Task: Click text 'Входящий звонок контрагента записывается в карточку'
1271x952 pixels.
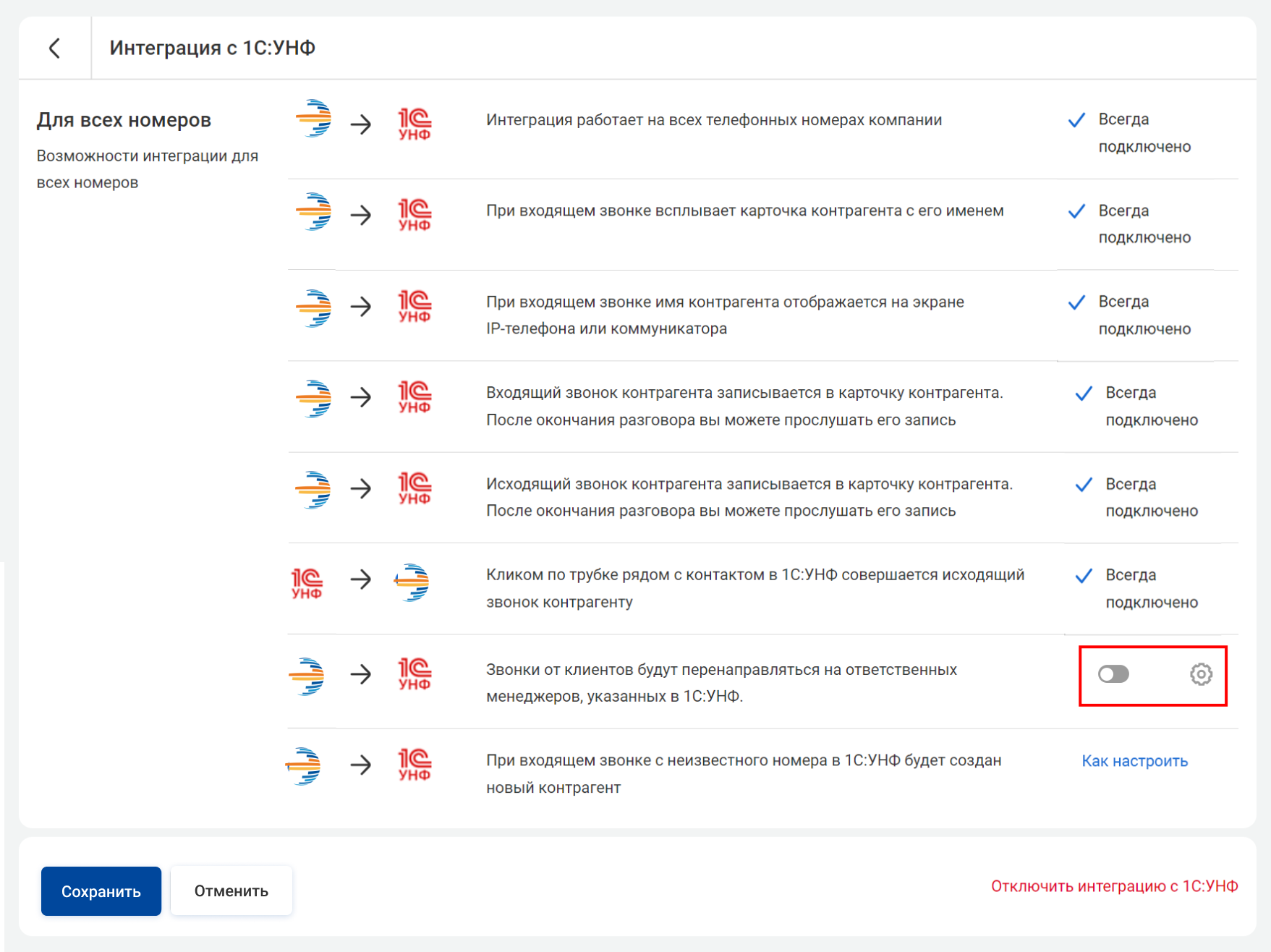Action: (744, 407)
